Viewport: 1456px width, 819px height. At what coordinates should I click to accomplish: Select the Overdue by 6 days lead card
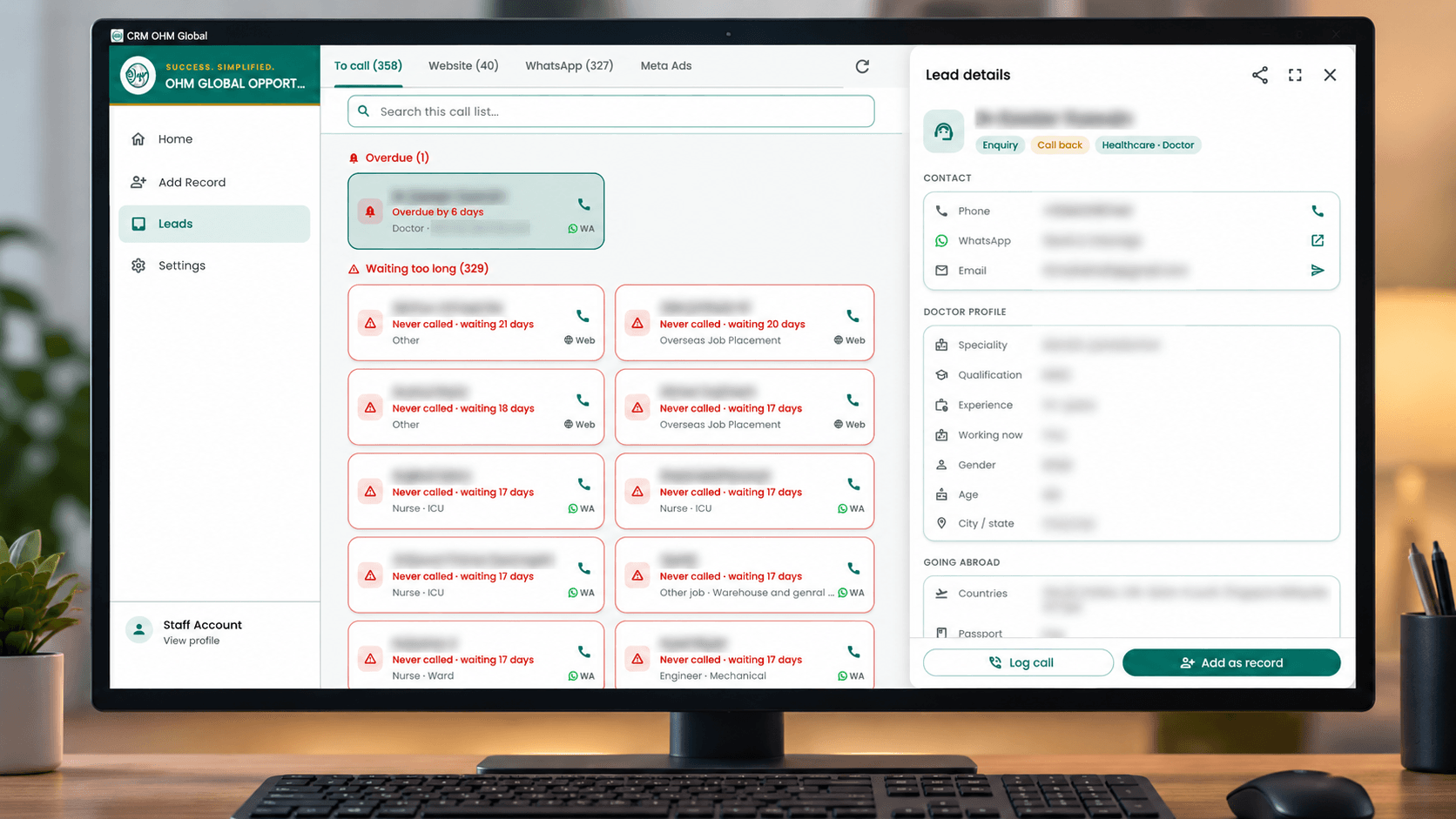click(476, 211)
